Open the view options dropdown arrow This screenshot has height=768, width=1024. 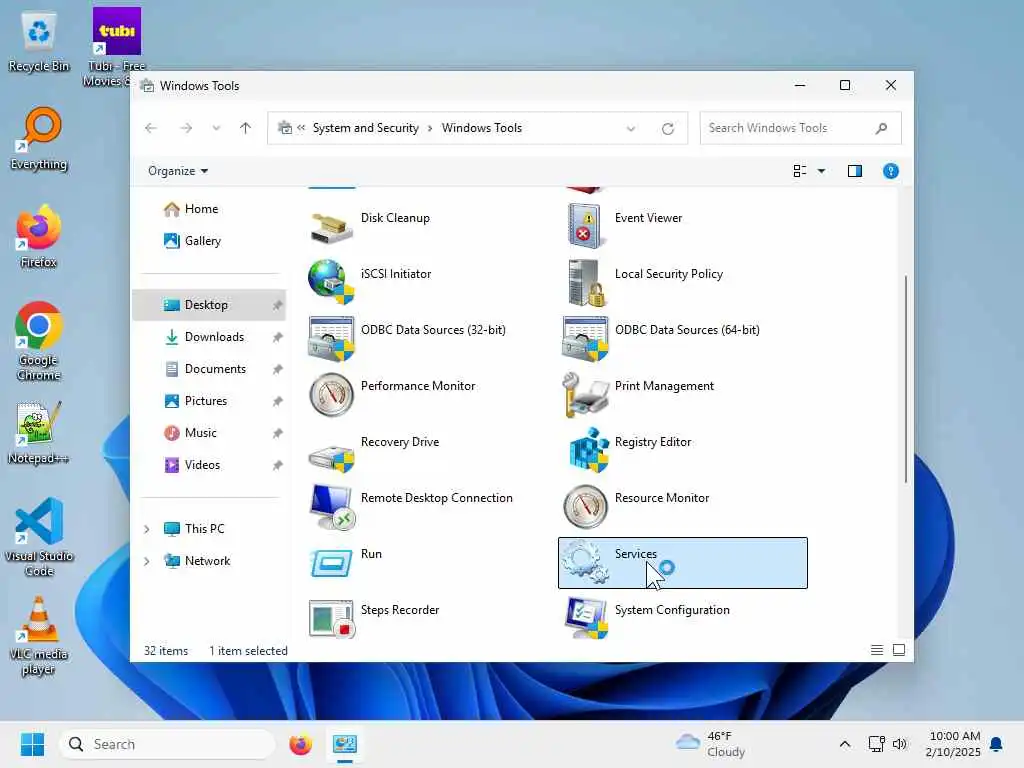click(822, 171)
